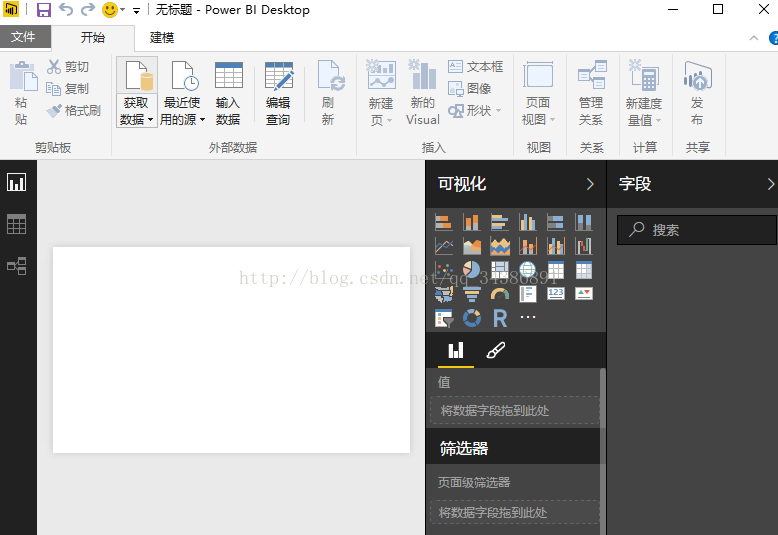
Task: Insert an 图像
Action: [x=469, y=88]
